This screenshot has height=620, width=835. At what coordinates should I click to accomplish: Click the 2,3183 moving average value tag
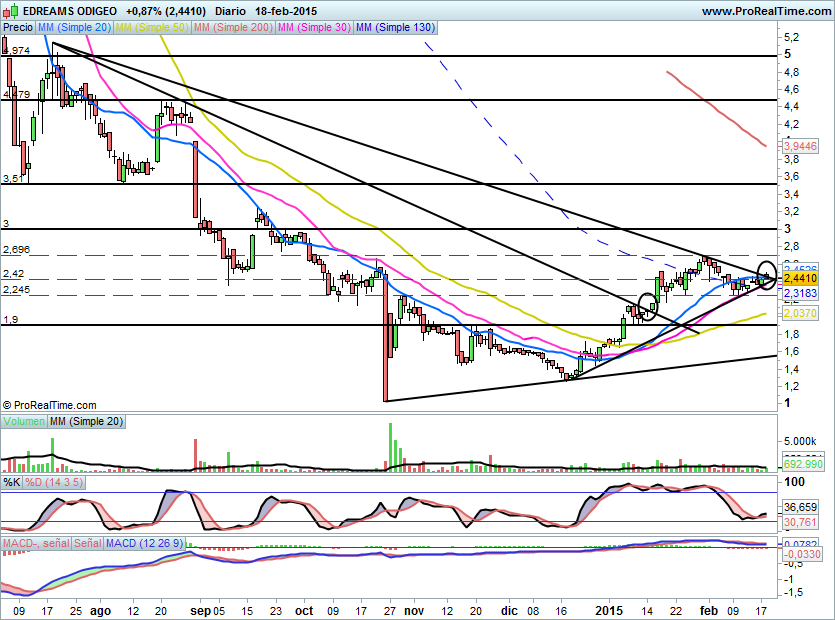pos(800,293)
